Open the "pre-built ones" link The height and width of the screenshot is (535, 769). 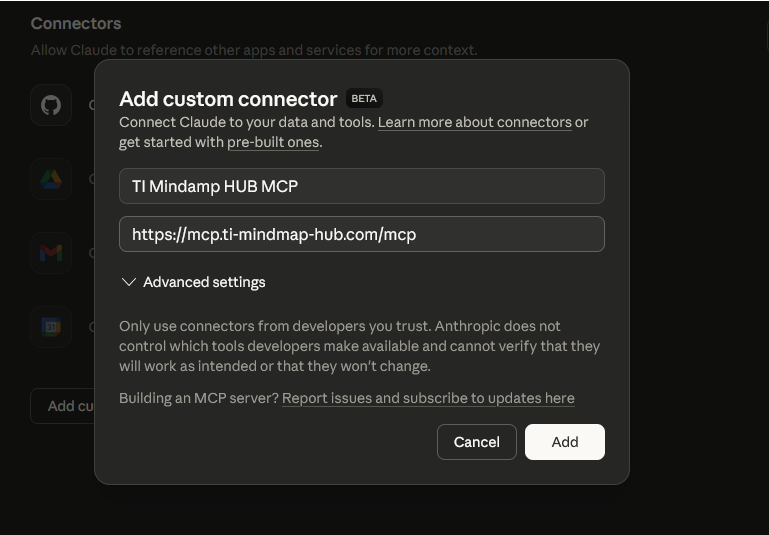273,142
